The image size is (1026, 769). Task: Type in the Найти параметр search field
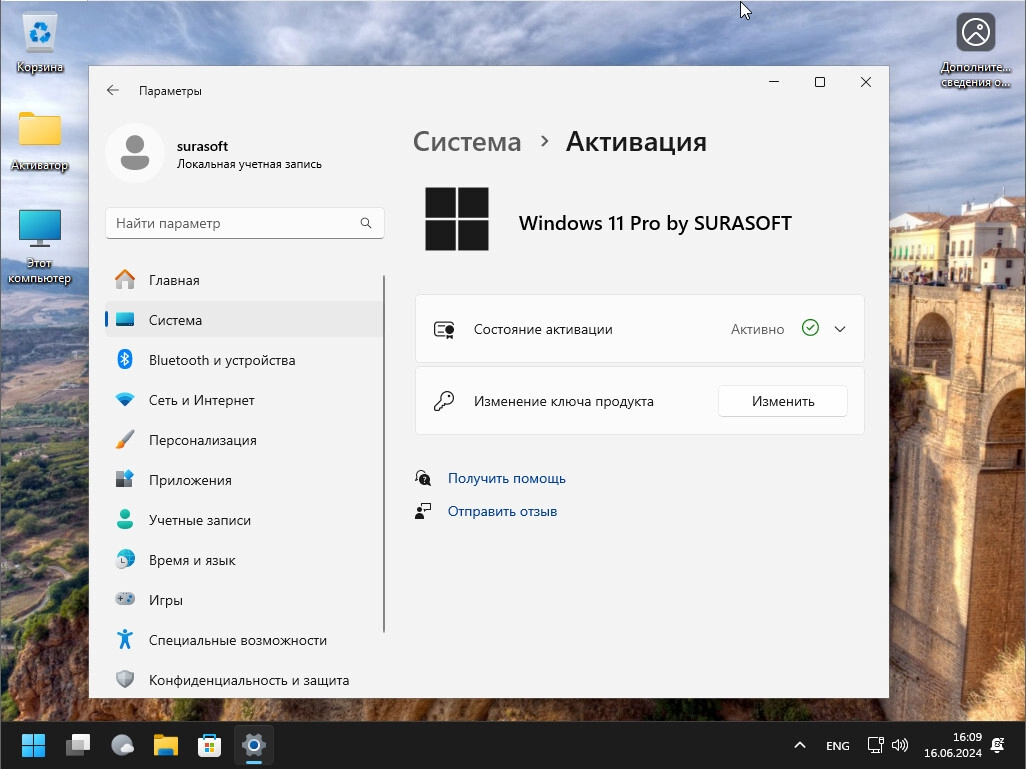click(230, 223)
